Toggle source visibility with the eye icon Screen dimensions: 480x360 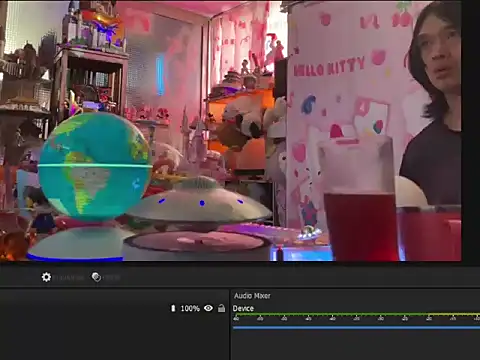point(209,308)
